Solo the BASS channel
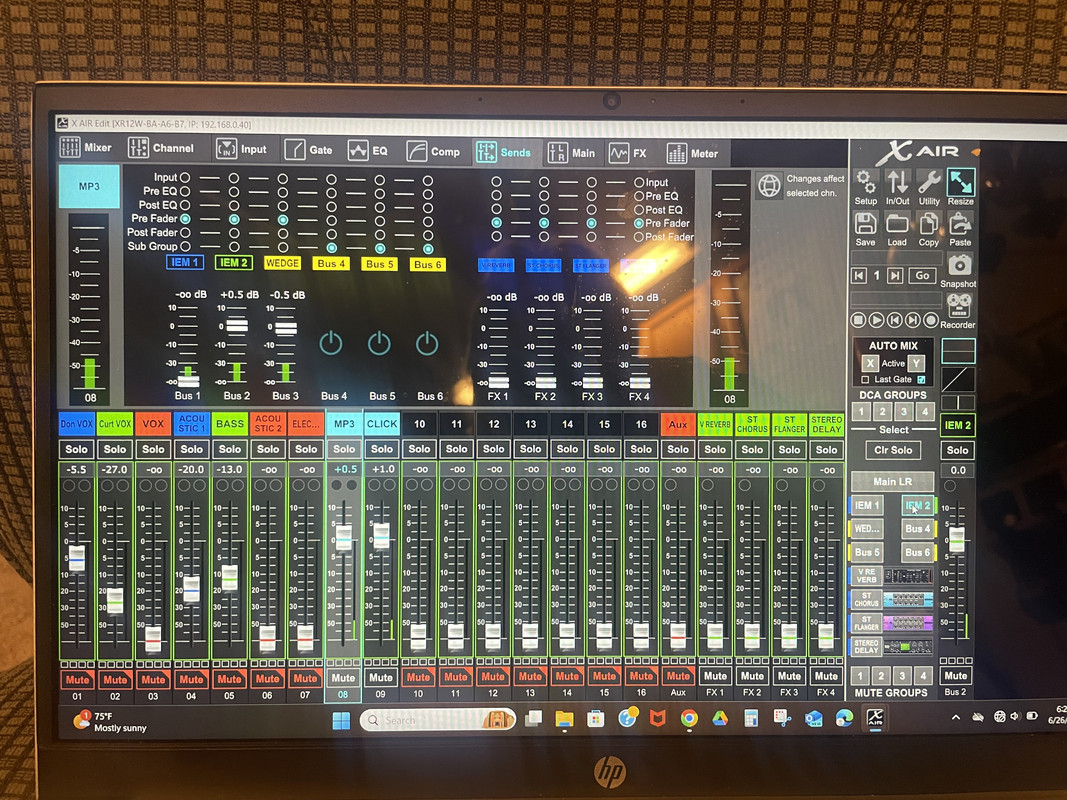1067x800 pixels. pos(229,449)
